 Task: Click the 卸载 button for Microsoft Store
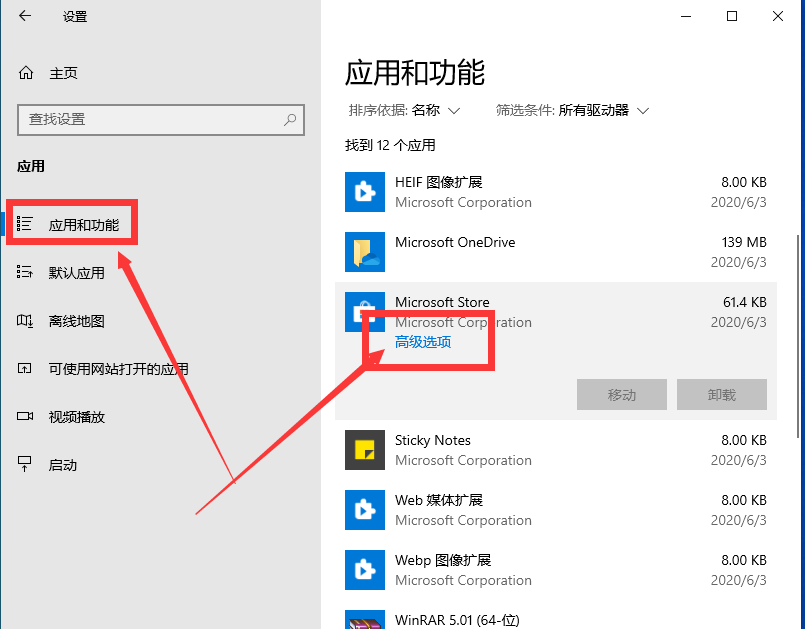click(722, 394)
